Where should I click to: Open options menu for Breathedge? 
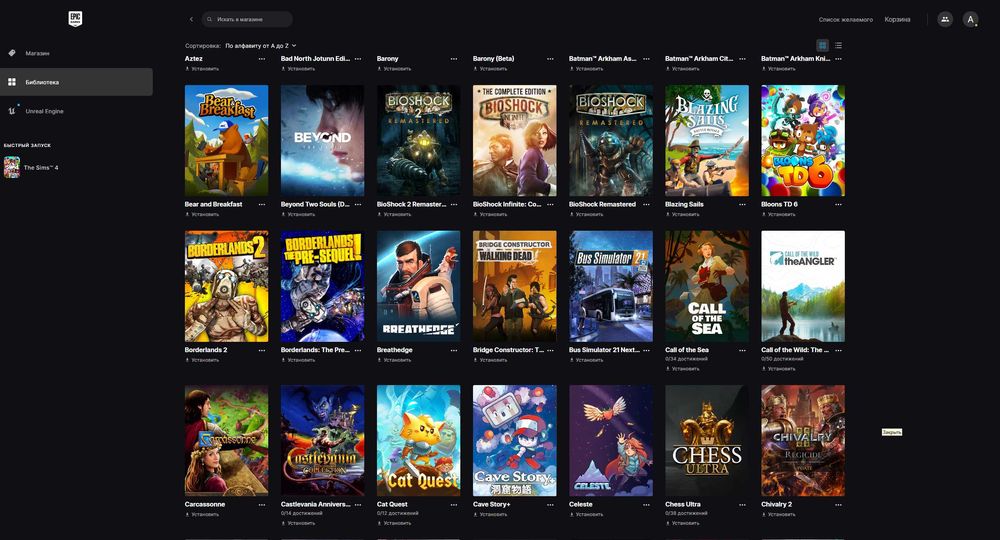coord(454,350)
